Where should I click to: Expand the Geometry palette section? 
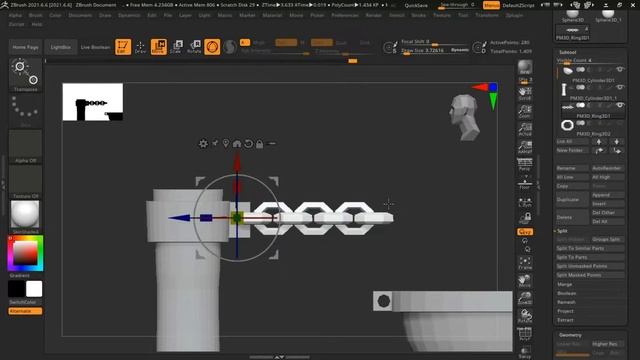(570, 335)
